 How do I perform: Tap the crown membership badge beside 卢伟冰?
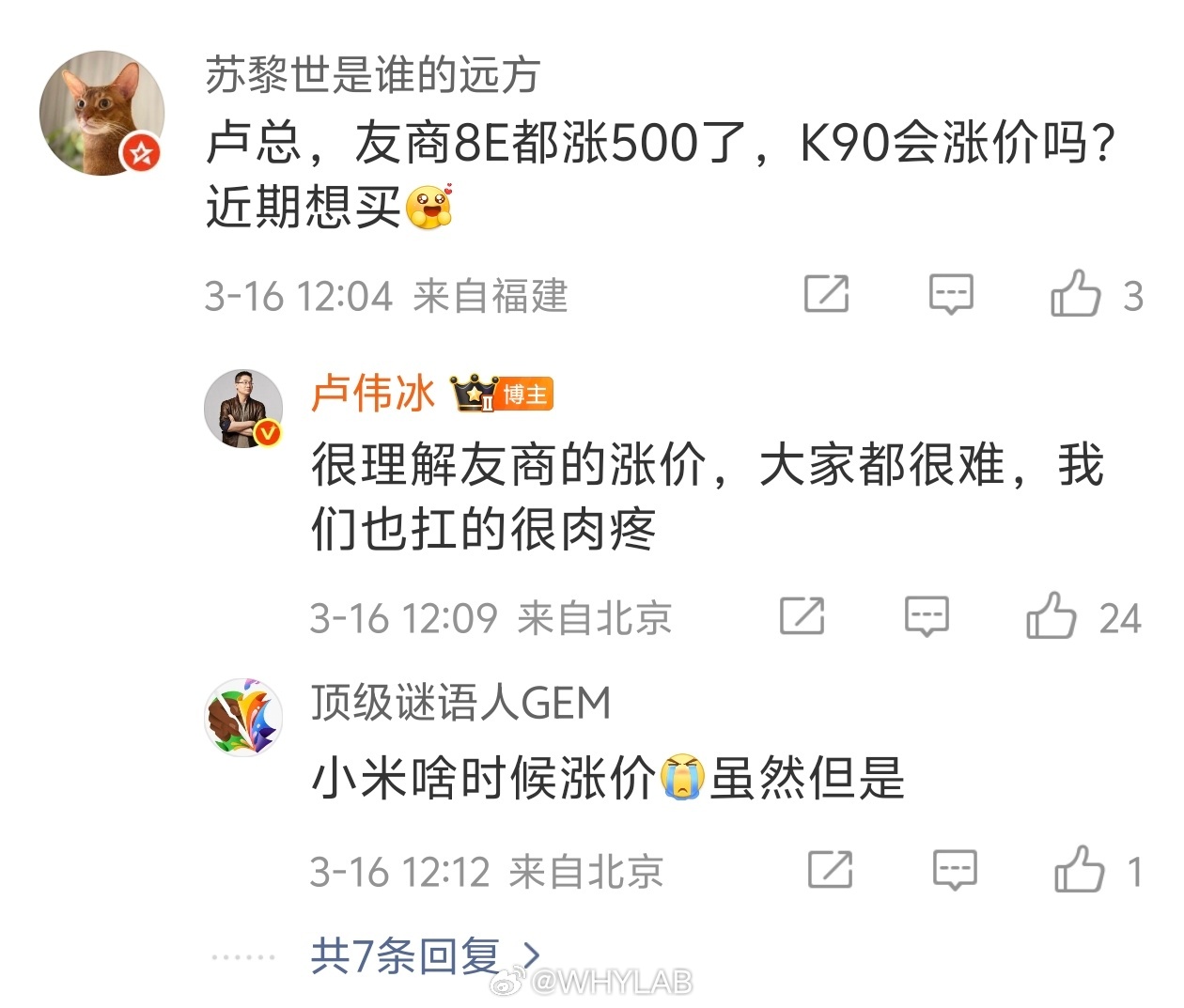pos(474,394)
